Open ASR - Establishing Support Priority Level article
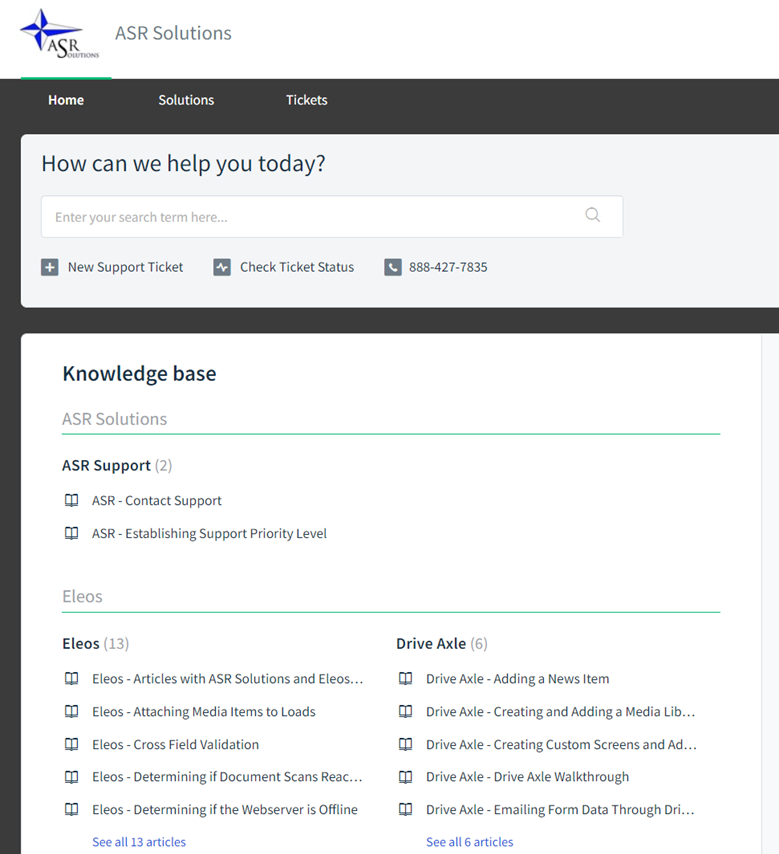Viewport: 779px width, 854px height. pyautogui.click(x=209, y=534)
